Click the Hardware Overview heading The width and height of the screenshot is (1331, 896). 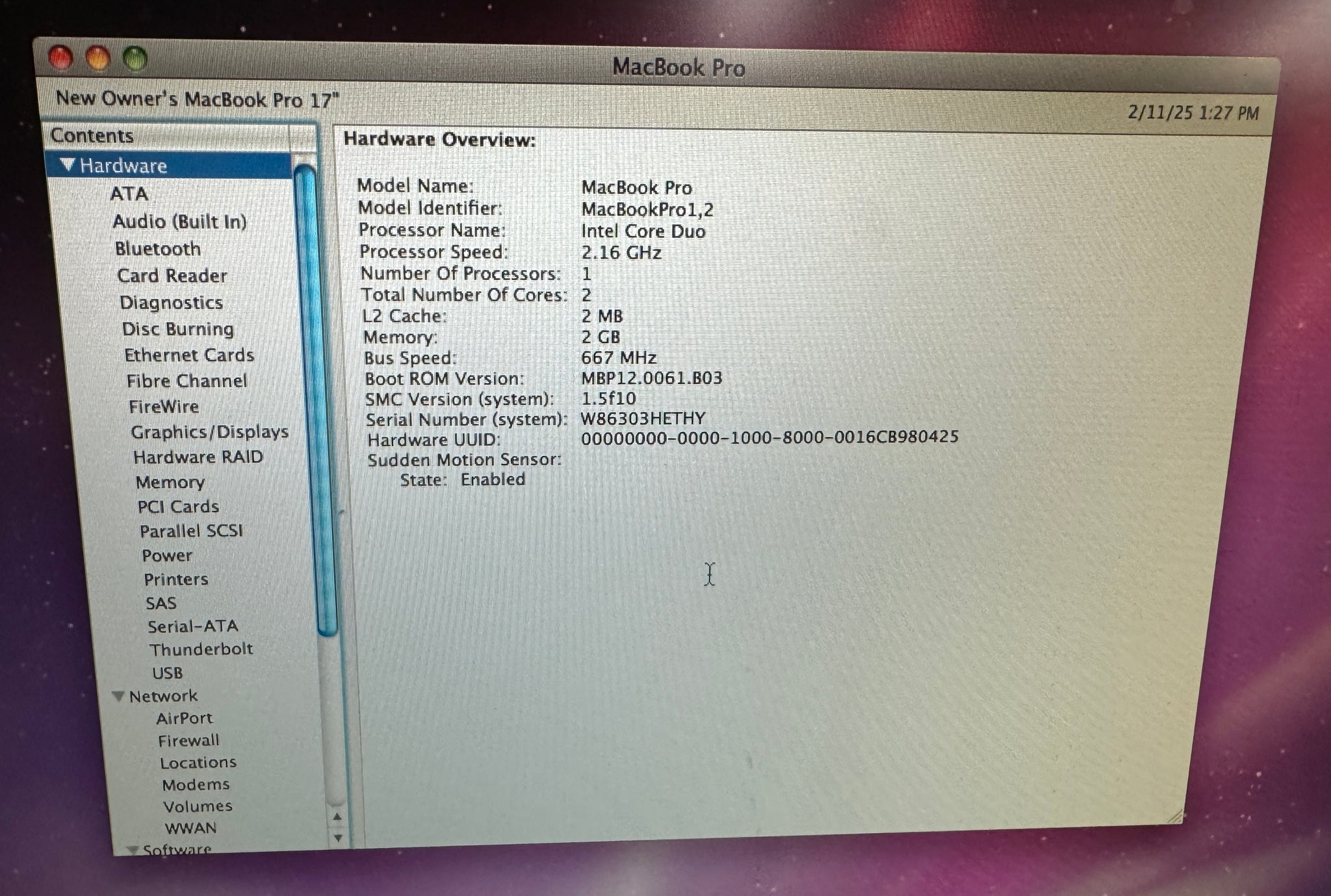[x=440, y=140]
